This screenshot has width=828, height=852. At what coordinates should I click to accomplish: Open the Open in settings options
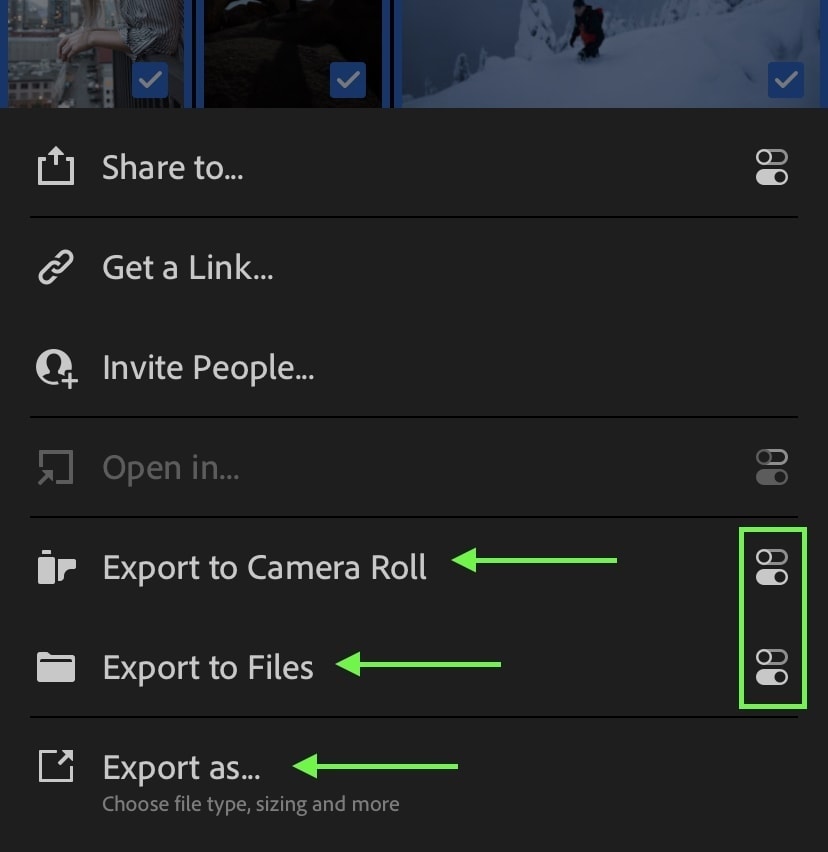pos(771,467)
